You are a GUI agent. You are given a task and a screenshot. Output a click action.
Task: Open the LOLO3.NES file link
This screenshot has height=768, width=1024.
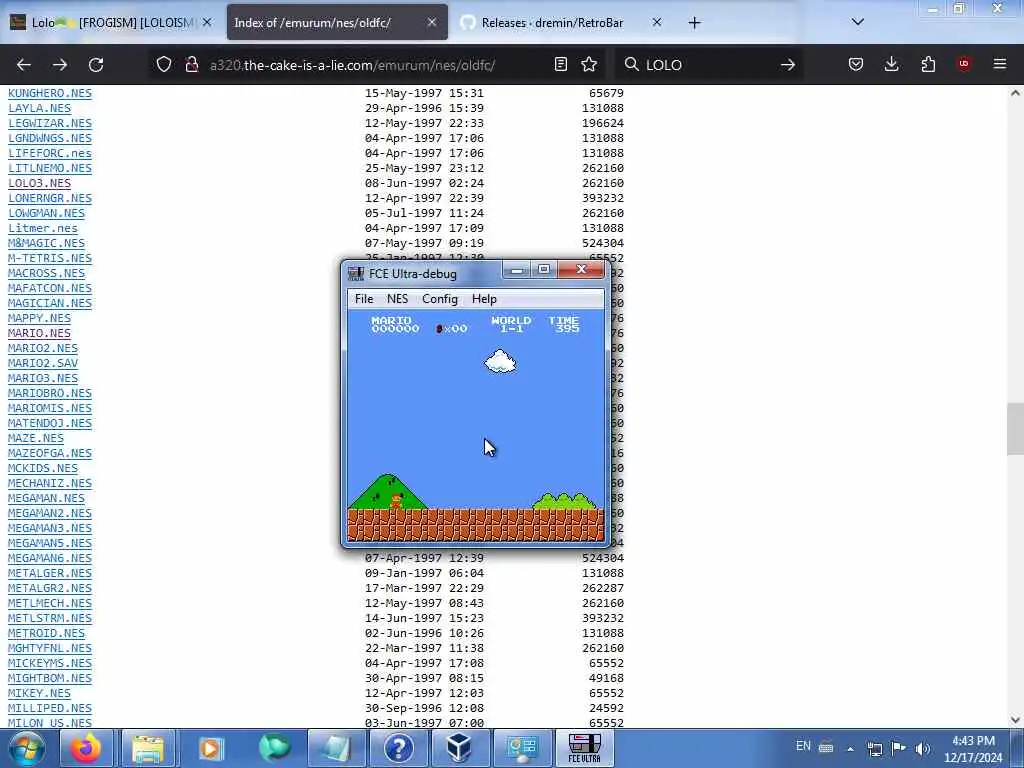coord(39,184)
